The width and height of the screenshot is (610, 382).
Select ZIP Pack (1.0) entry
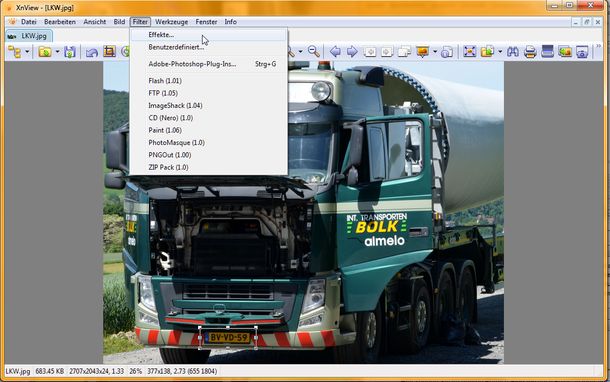pos(209,167)
